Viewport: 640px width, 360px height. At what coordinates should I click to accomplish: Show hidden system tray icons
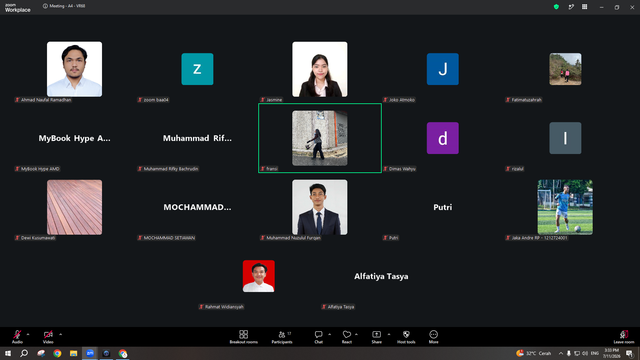pos(561,353)
